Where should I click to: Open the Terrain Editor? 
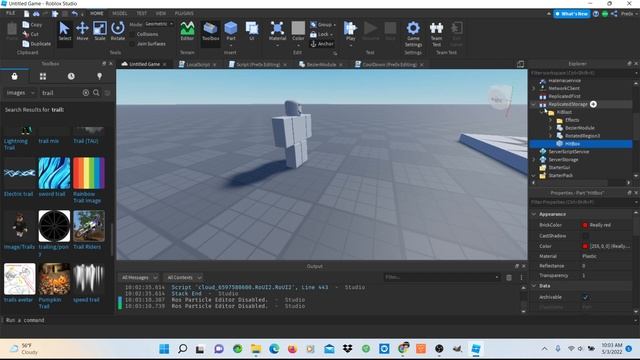pyautogui.click(x=187, y=31)
